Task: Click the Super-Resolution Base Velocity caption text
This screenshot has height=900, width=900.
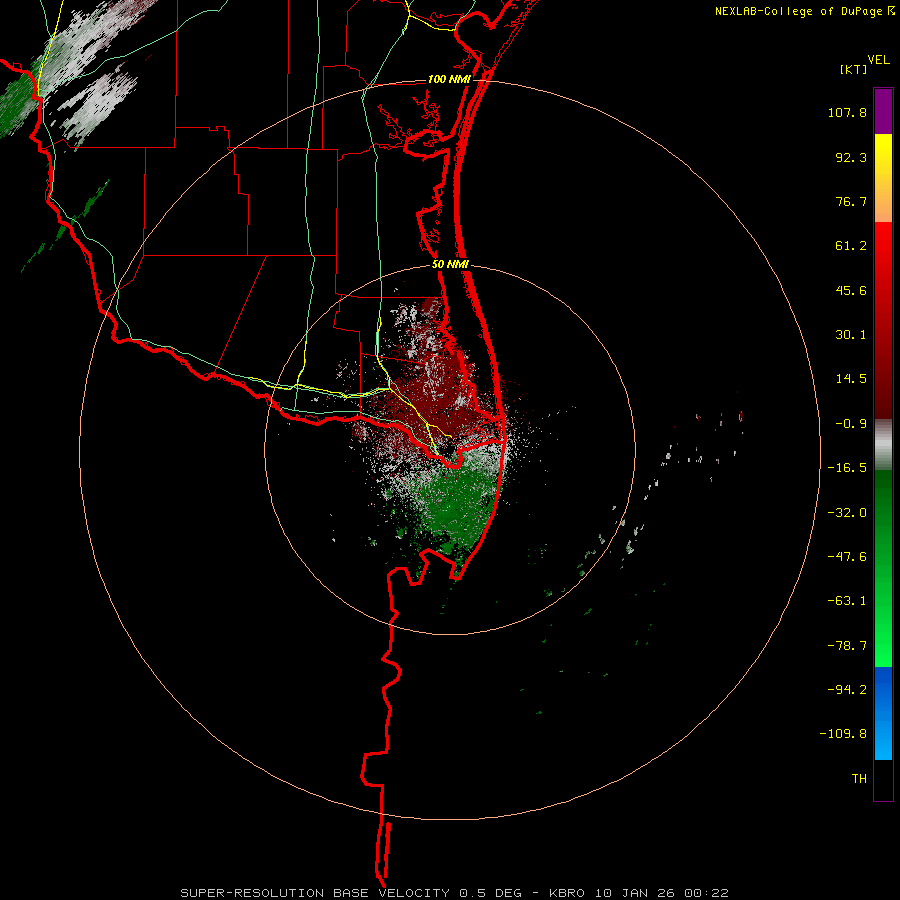Action: pos(455,893)
